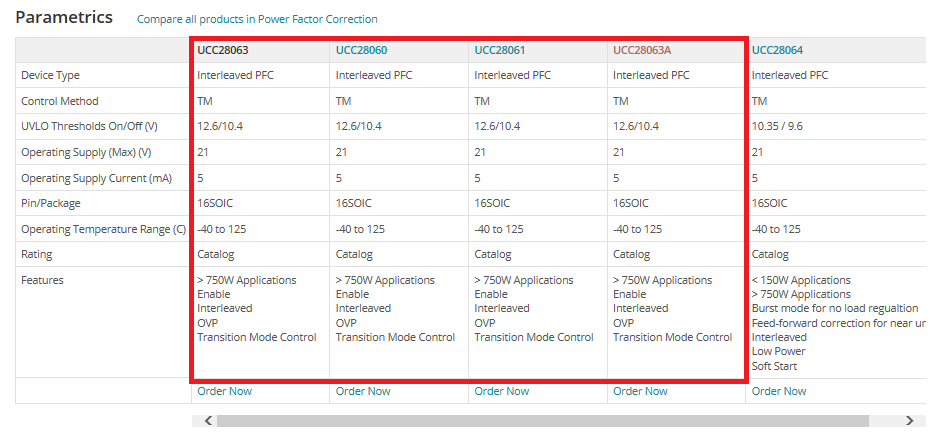Viewport: 946px width, 435px height.
Task: Click Order Now under UCC28060
Action: pyautogui.click(x=363, y=391)
